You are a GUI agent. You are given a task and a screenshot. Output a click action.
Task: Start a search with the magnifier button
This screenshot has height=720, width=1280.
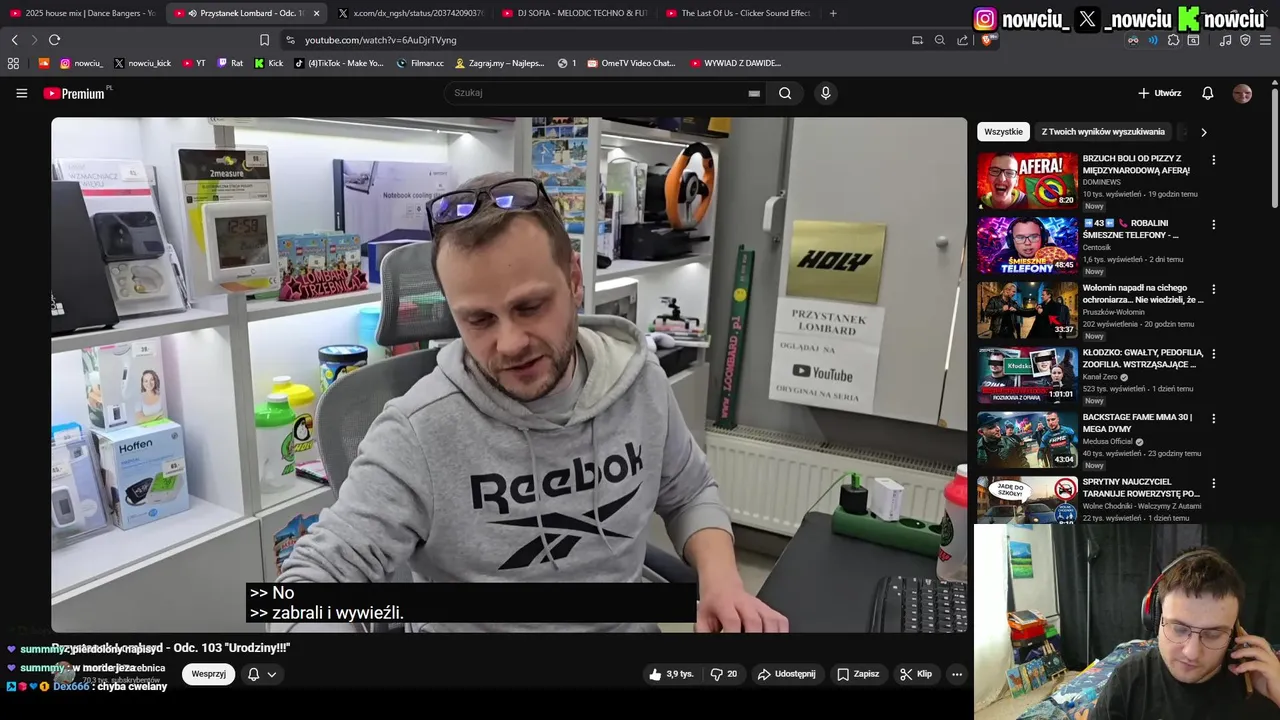click(x=785, y=93)
